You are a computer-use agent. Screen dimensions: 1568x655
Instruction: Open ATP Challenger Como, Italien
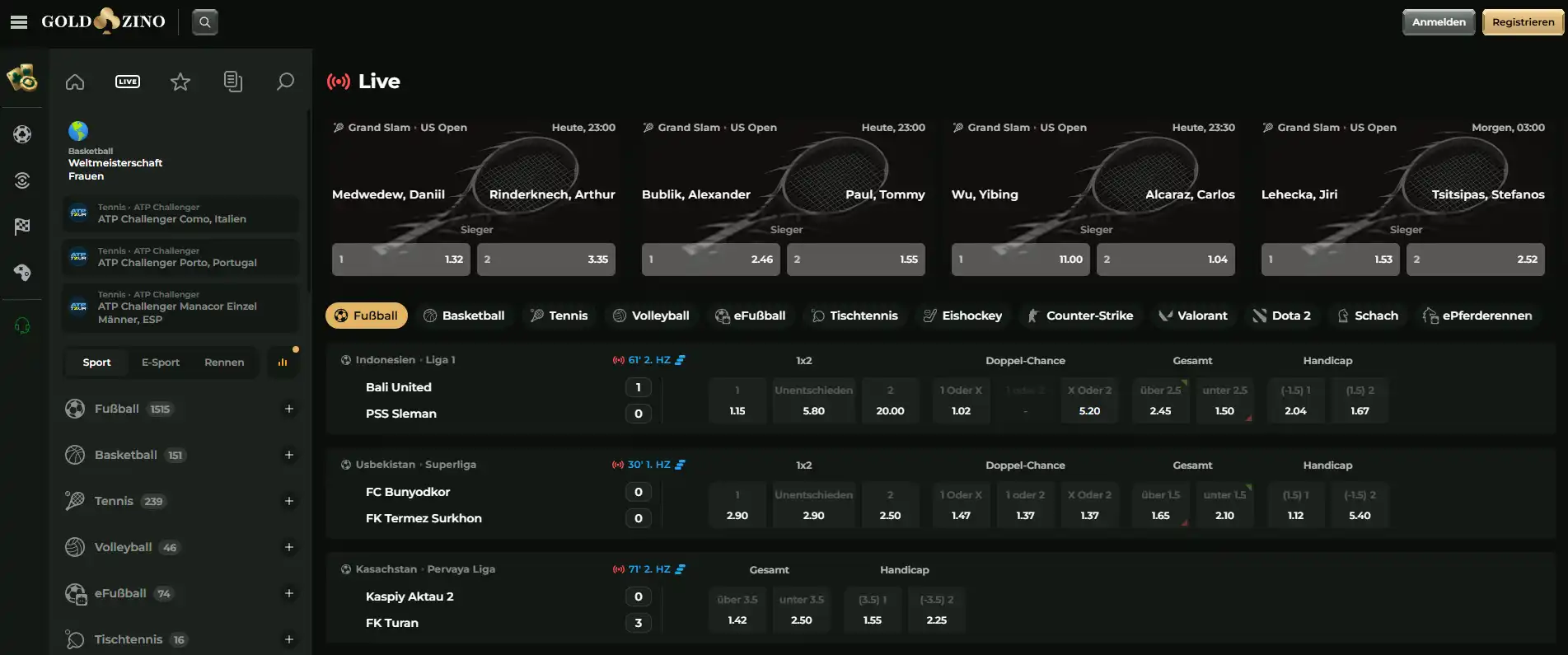click(180, 213)
